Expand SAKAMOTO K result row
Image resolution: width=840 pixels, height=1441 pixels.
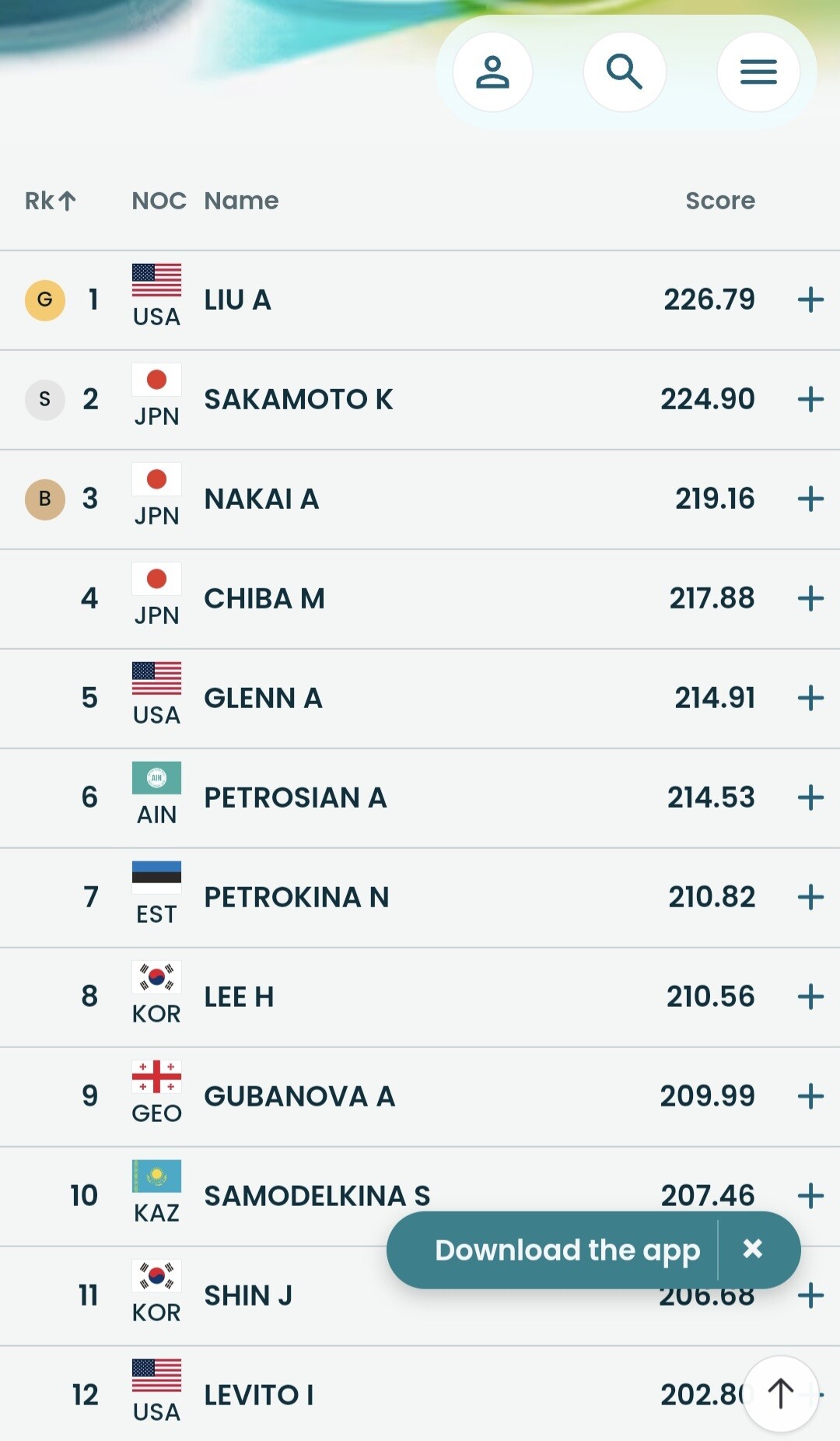[810, 399]
